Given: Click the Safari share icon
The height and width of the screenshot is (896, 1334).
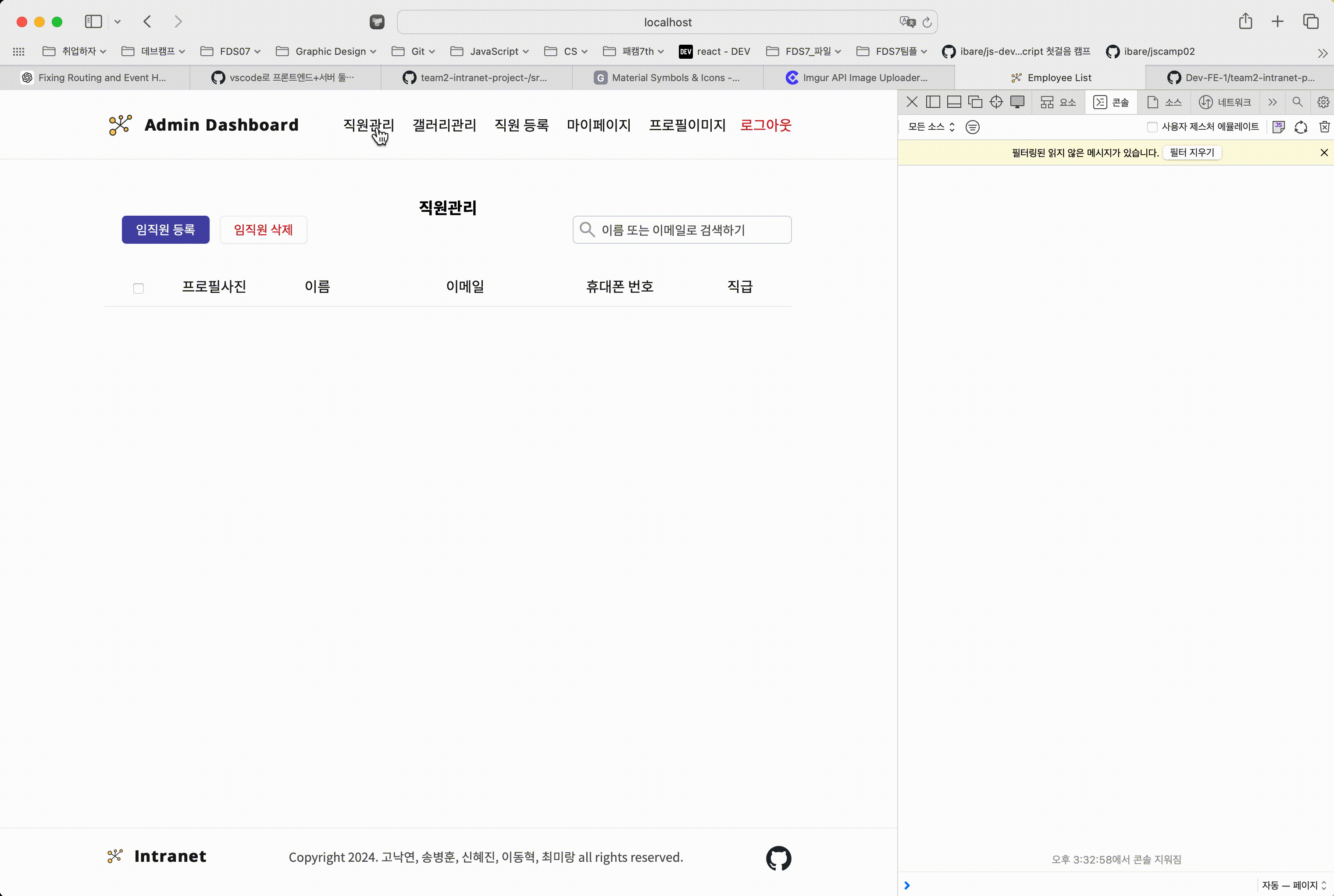Looking at the screenshot, I should 1245,22.
